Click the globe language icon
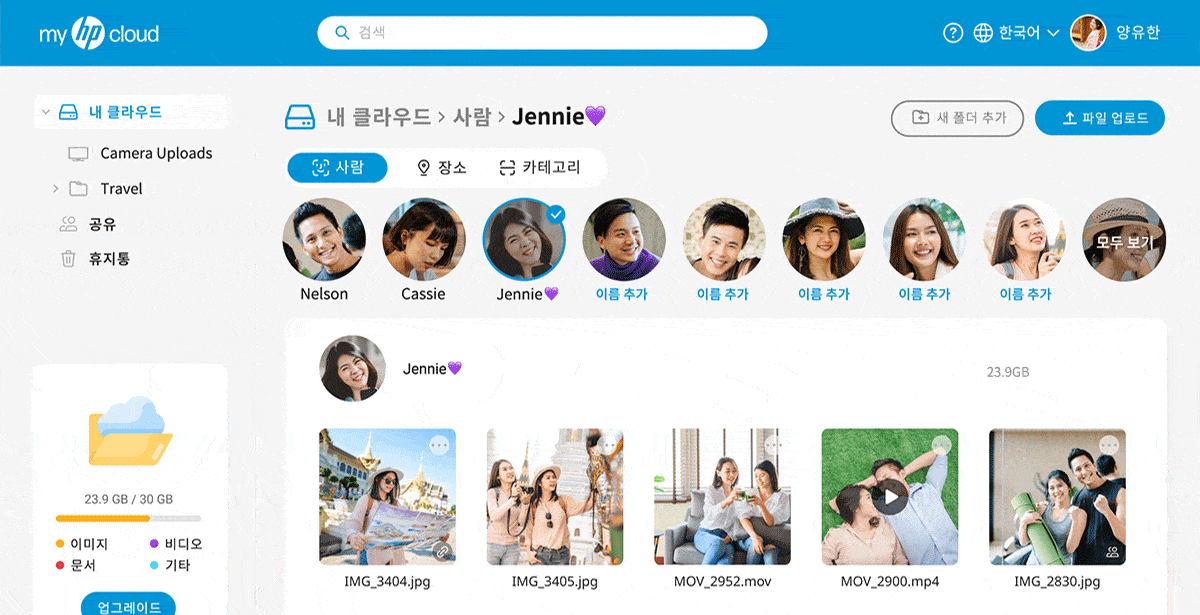The width and height of the screenshot is (1200, 615). 983,33
